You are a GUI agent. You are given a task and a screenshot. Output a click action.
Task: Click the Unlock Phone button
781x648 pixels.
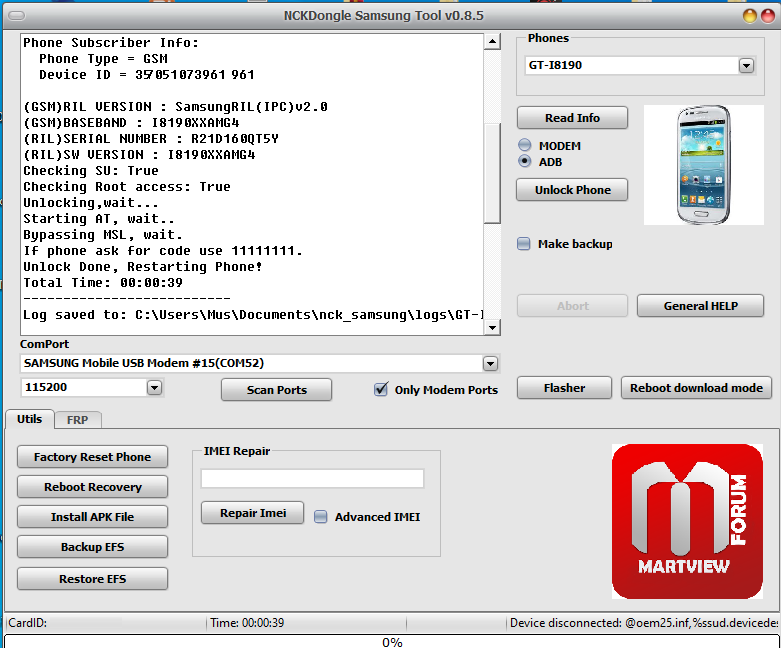pos(572,190)
